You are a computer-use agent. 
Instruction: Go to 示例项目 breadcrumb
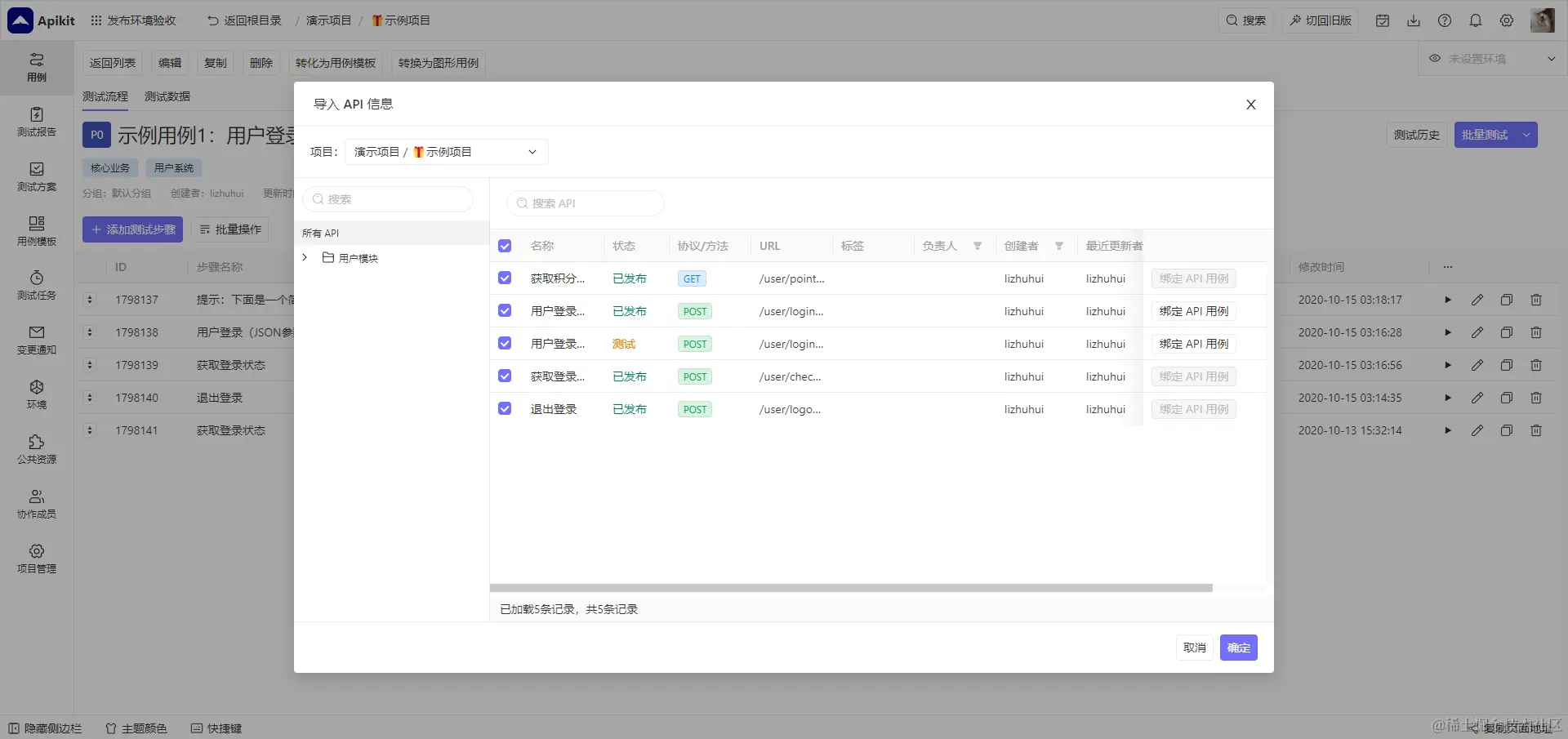pyautogui.click(x=401, y=20)
